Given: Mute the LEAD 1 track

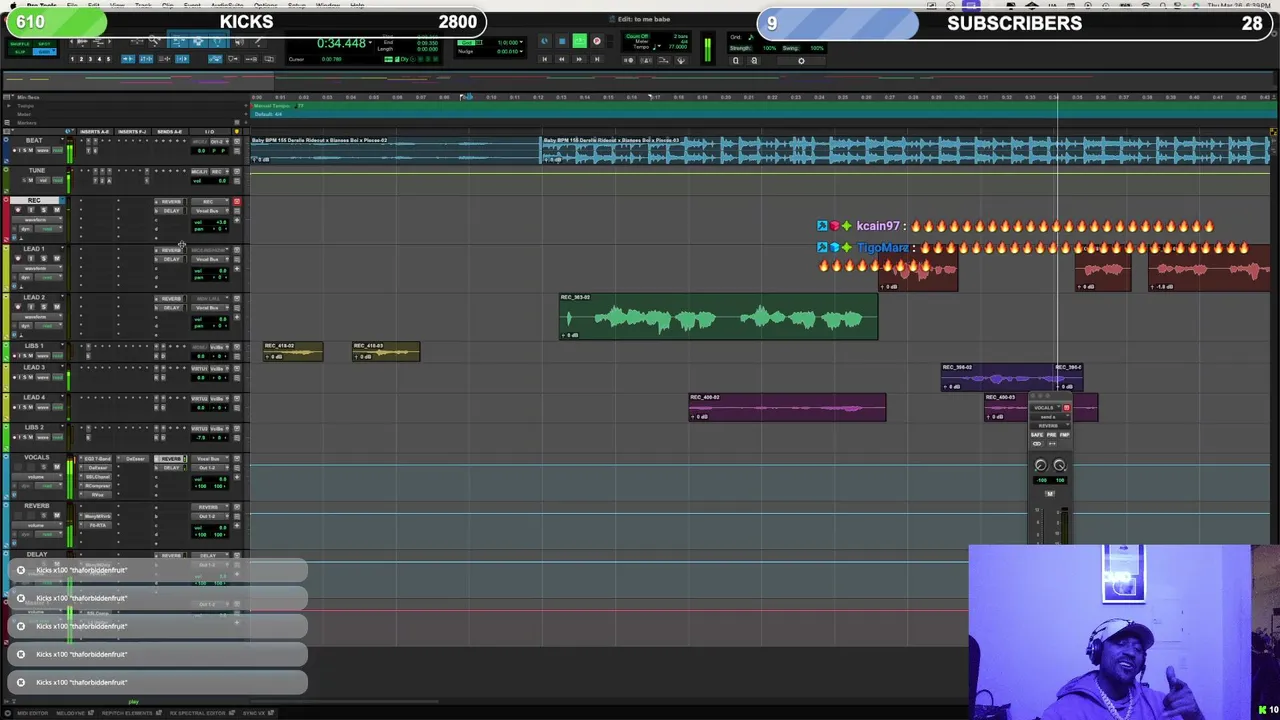Looking at the screenshot, I should 56,258.
